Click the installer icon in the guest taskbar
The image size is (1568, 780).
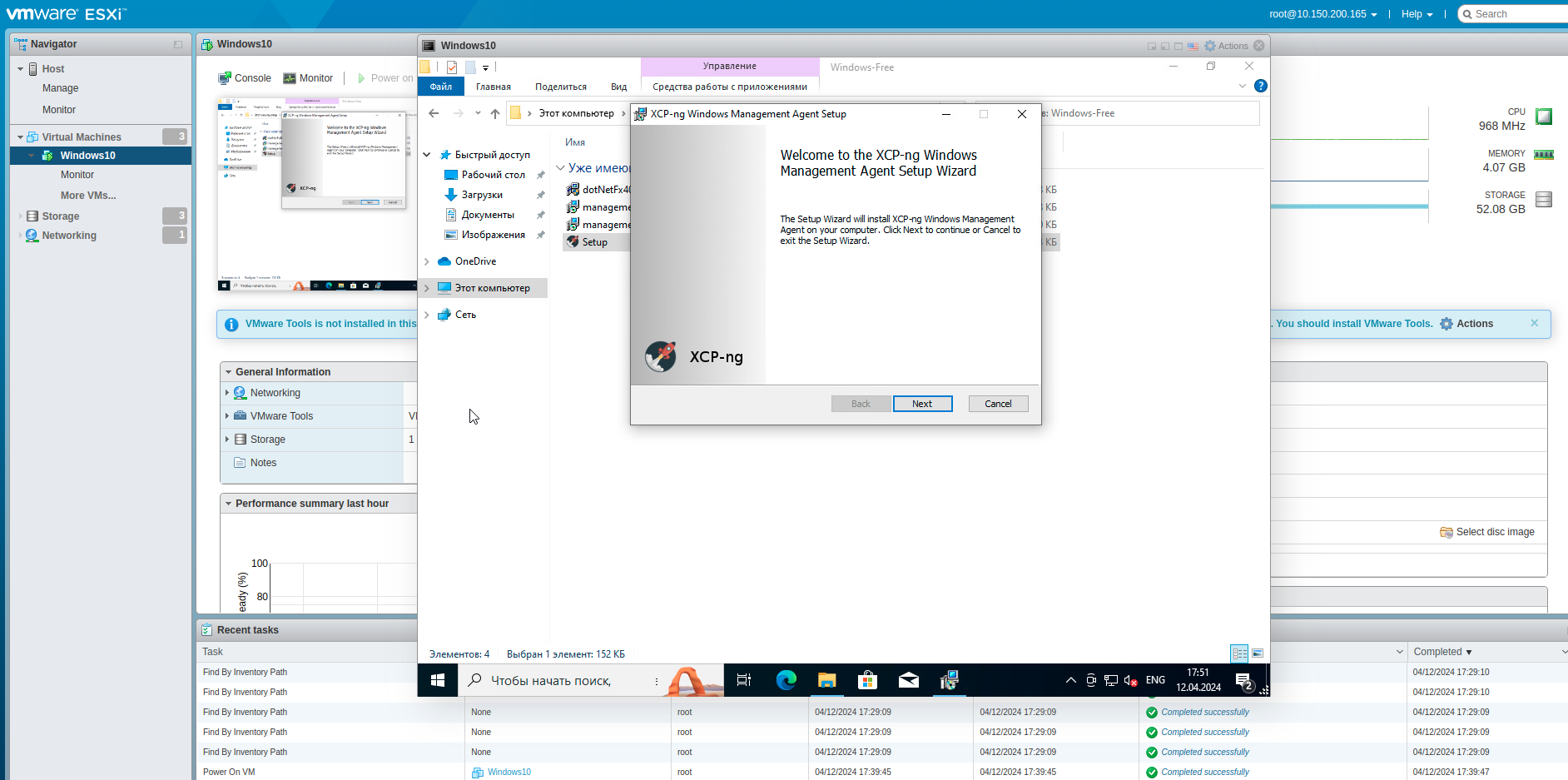point(950,680)
